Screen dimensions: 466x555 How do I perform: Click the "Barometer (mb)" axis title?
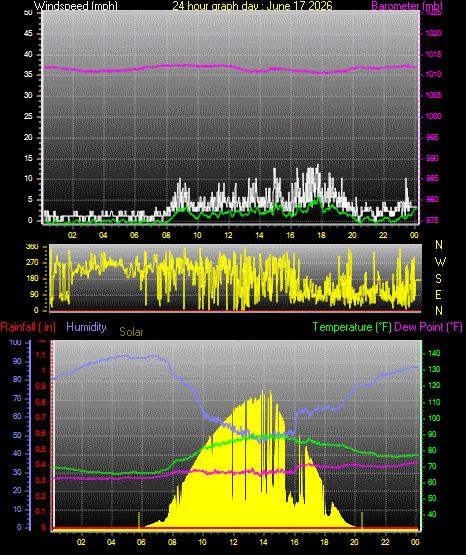[x=407, y=6]
